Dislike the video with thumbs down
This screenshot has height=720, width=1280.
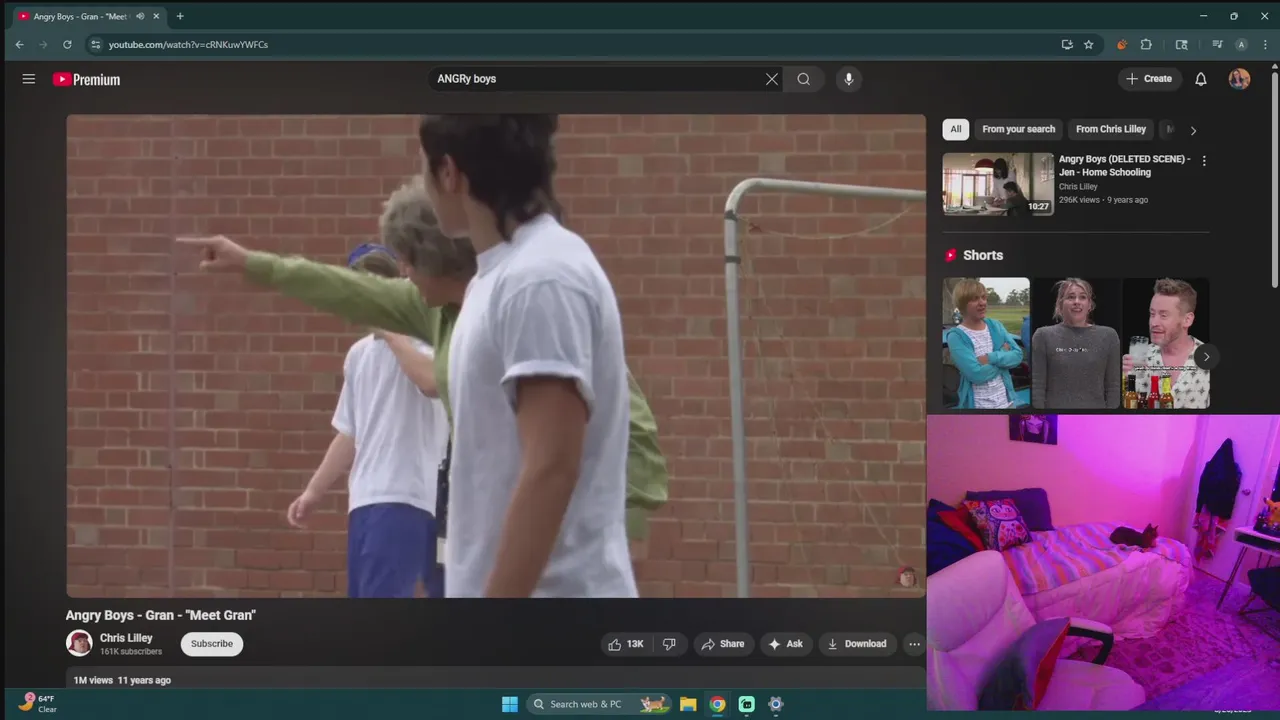tap(669, 644)
